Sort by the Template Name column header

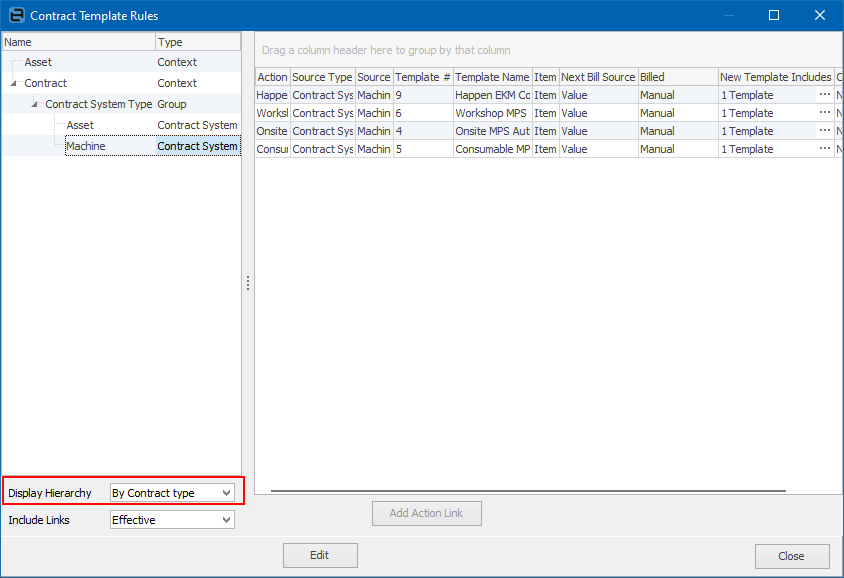tap(491, 77)
